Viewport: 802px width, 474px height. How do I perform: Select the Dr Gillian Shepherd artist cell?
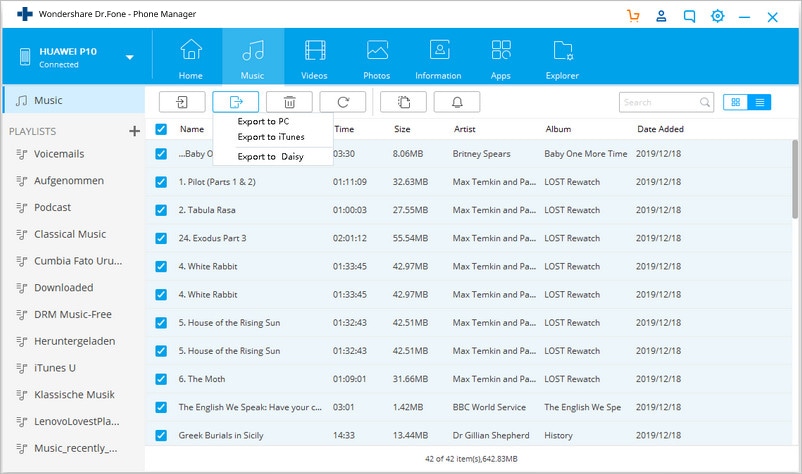click(x=491, y=435)
